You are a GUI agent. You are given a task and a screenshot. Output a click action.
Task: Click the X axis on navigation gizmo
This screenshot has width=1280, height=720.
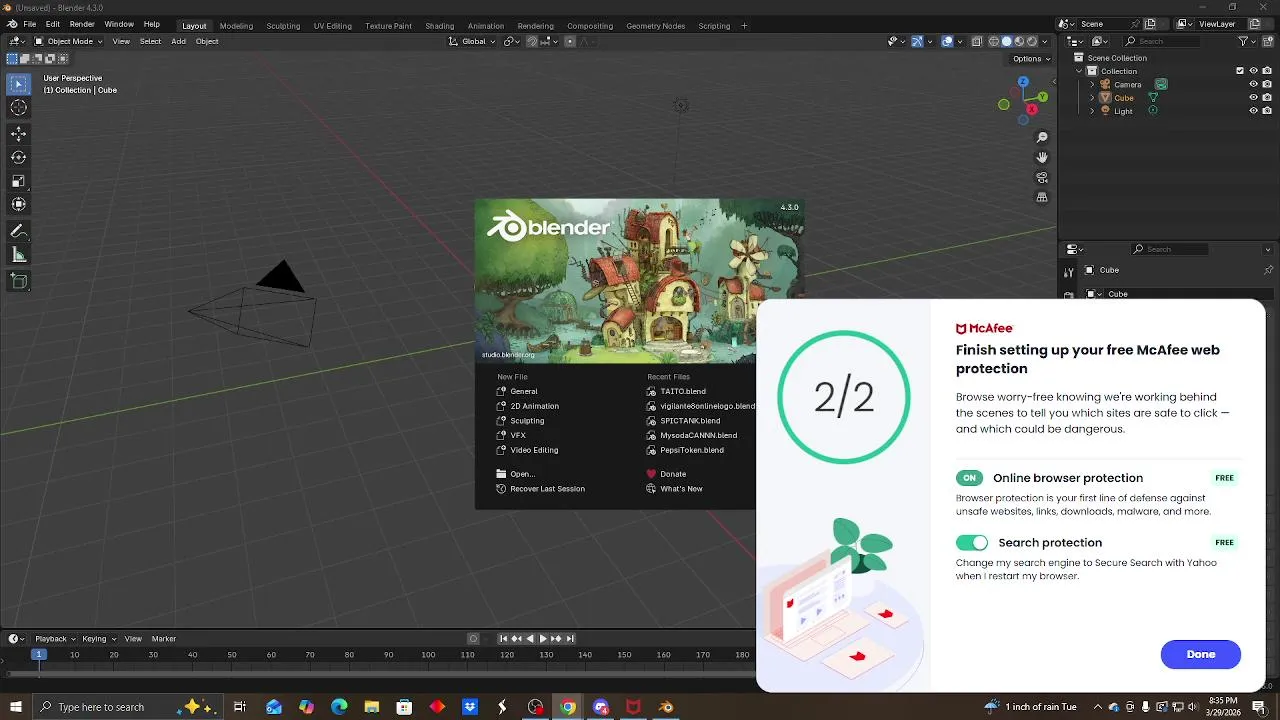[1032, 108]
